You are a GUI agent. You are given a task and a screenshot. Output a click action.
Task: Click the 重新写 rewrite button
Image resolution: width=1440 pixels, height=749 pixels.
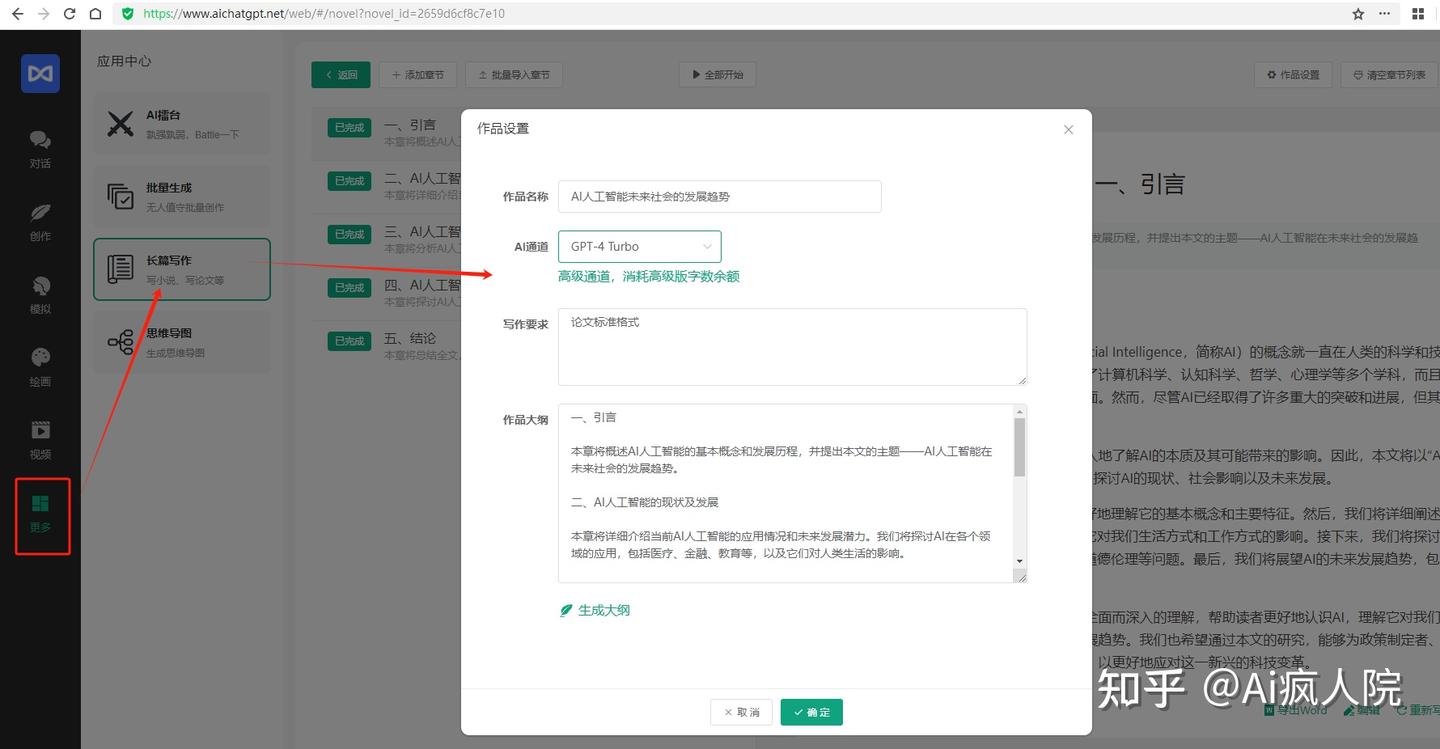point(1417,710)
